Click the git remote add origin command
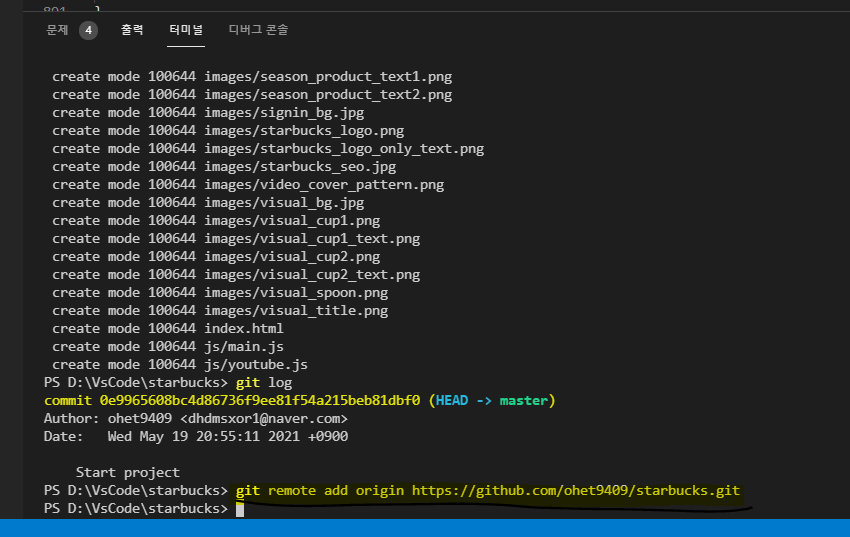This screenshot has width=850, height=537. [x=488, y=490]
